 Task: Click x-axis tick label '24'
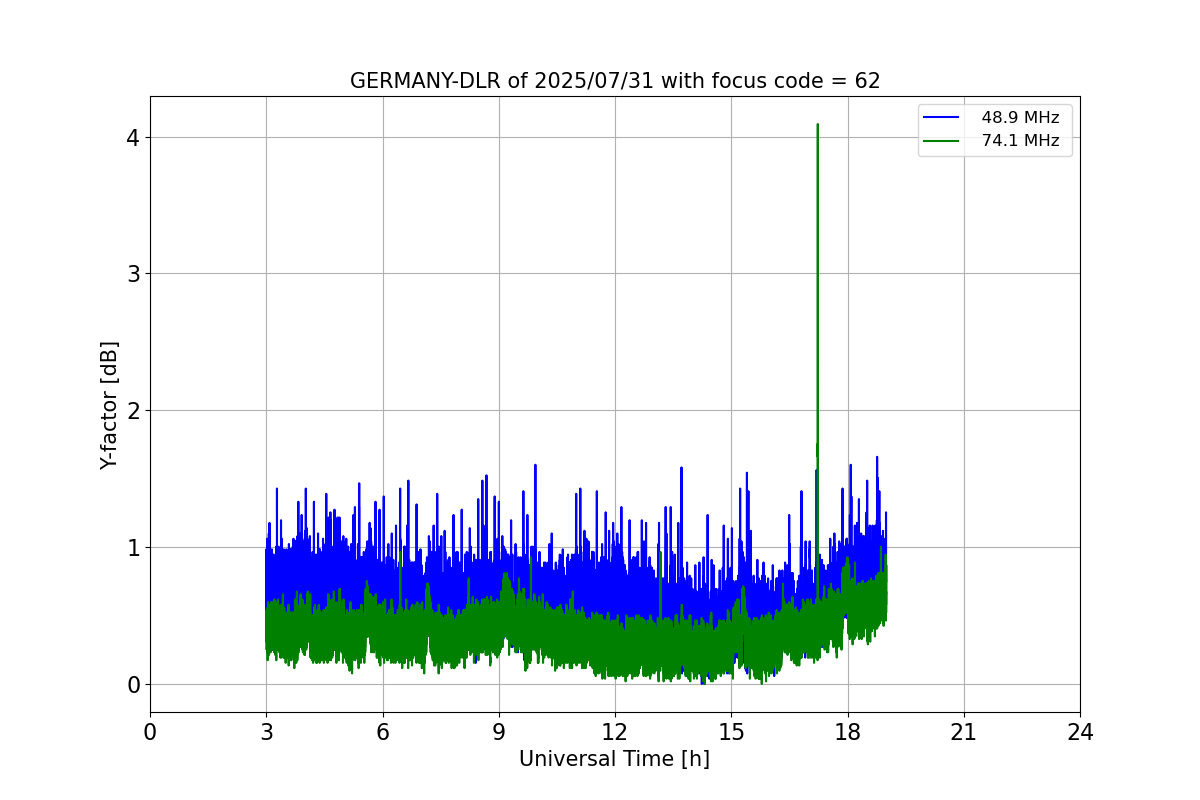tap(1080, 732)
